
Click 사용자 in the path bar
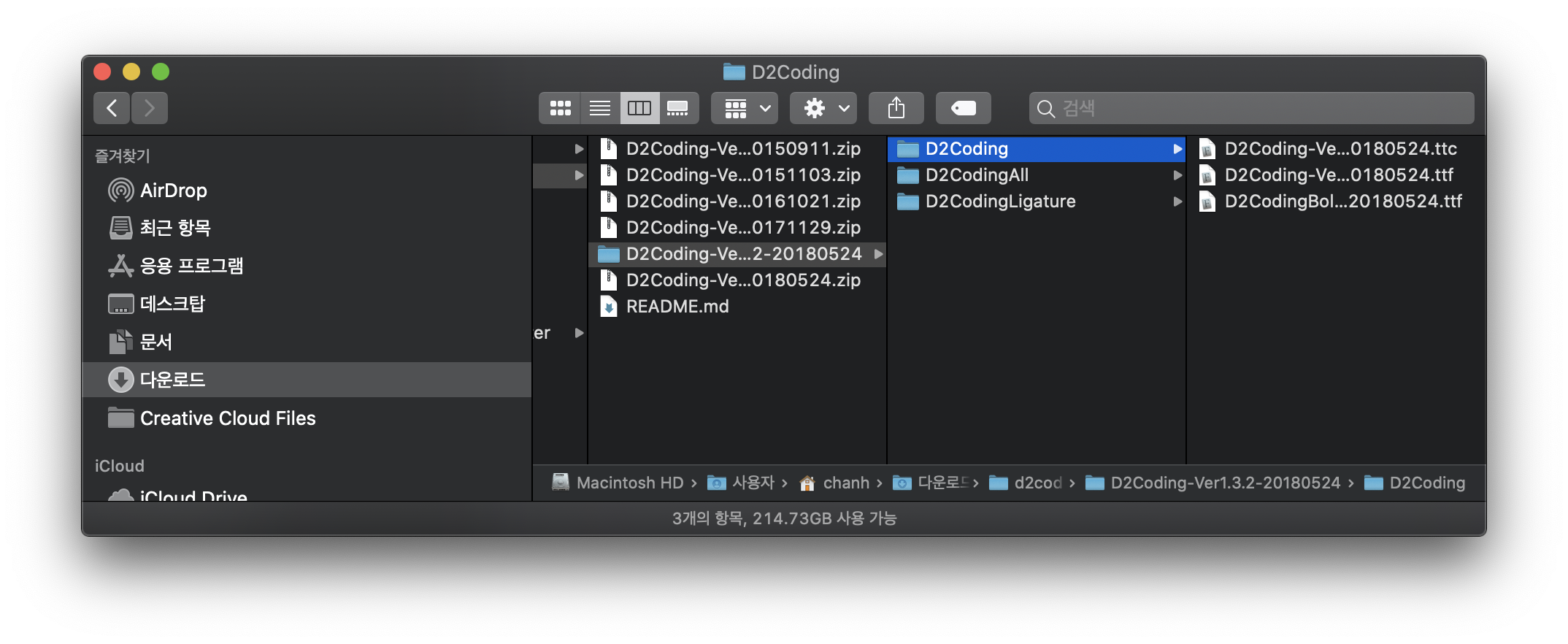(741, 483)
